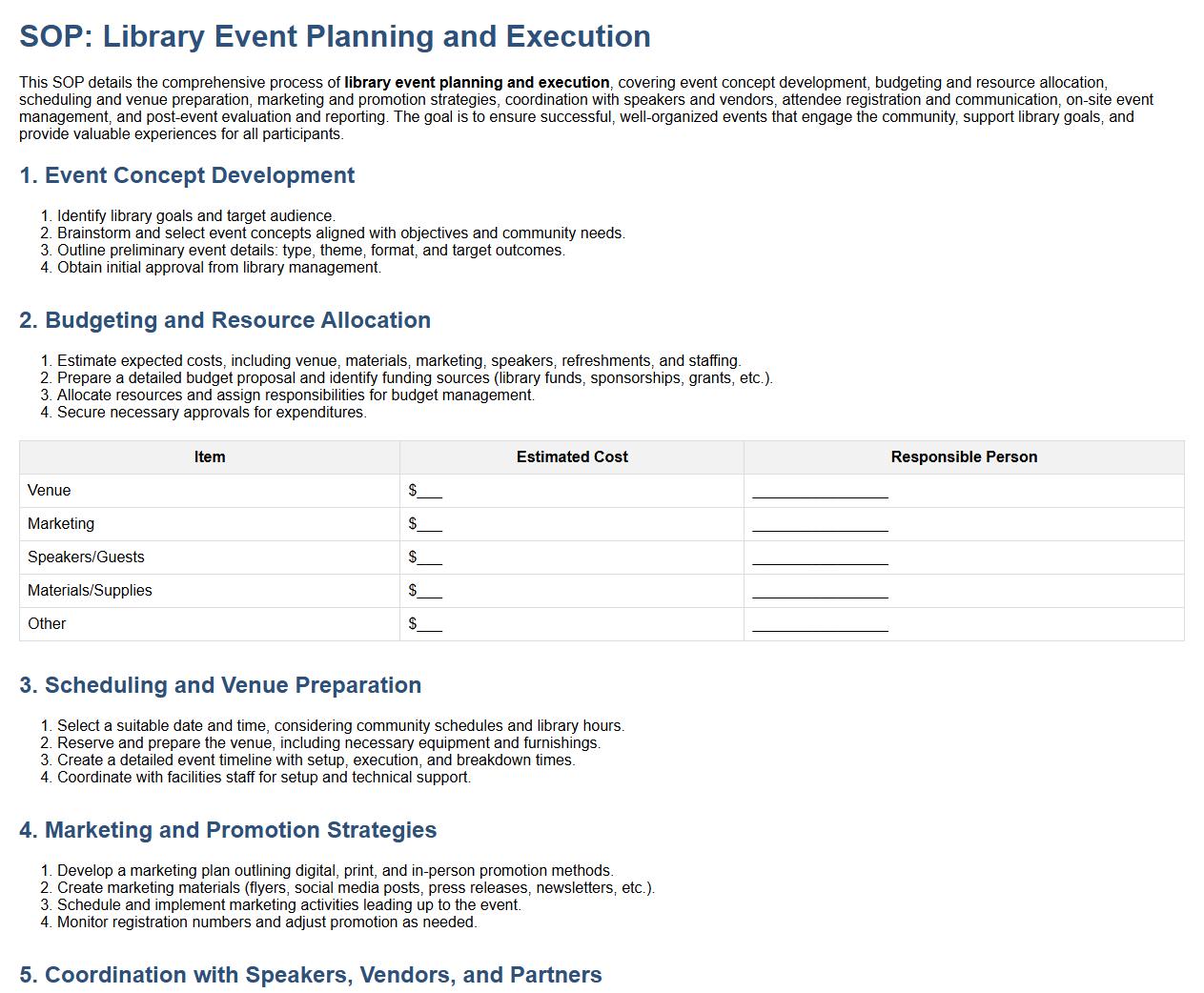Screen dimensions: 1204x993
Task: Click the Speakers/Guests row label
Action: click(86, 557)
